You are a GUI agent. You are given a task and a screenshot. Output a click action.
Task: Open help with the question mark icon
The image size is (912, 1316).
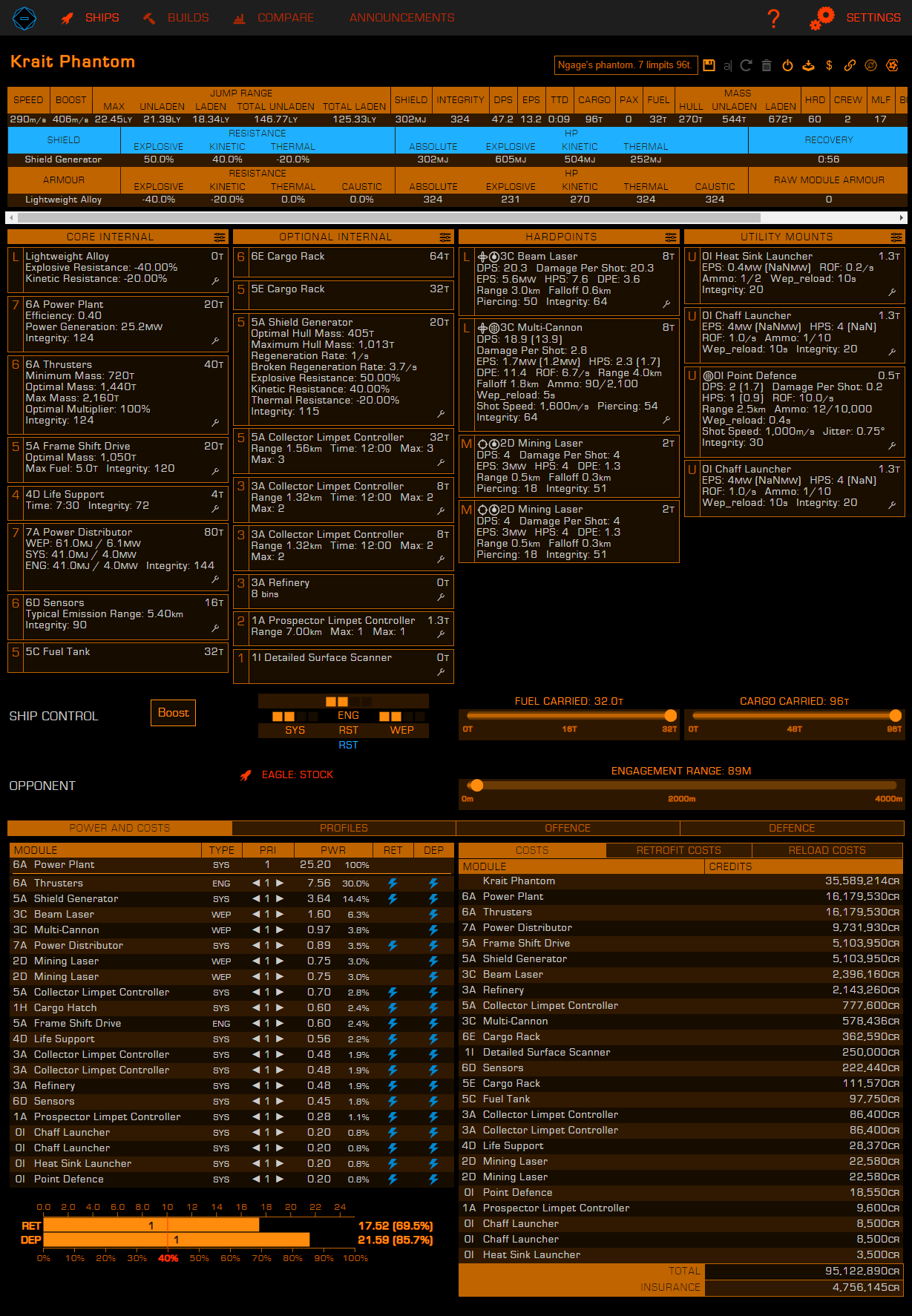774,19
